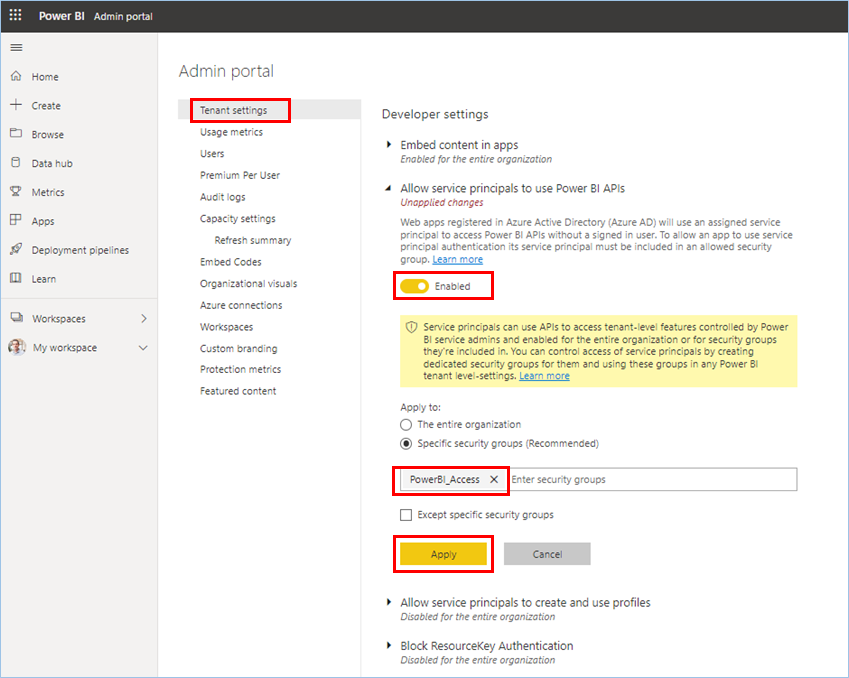Open Usage metrics admin section
Image resolution: width=849 pixels, height=678 pixels.
click(231, 132)
